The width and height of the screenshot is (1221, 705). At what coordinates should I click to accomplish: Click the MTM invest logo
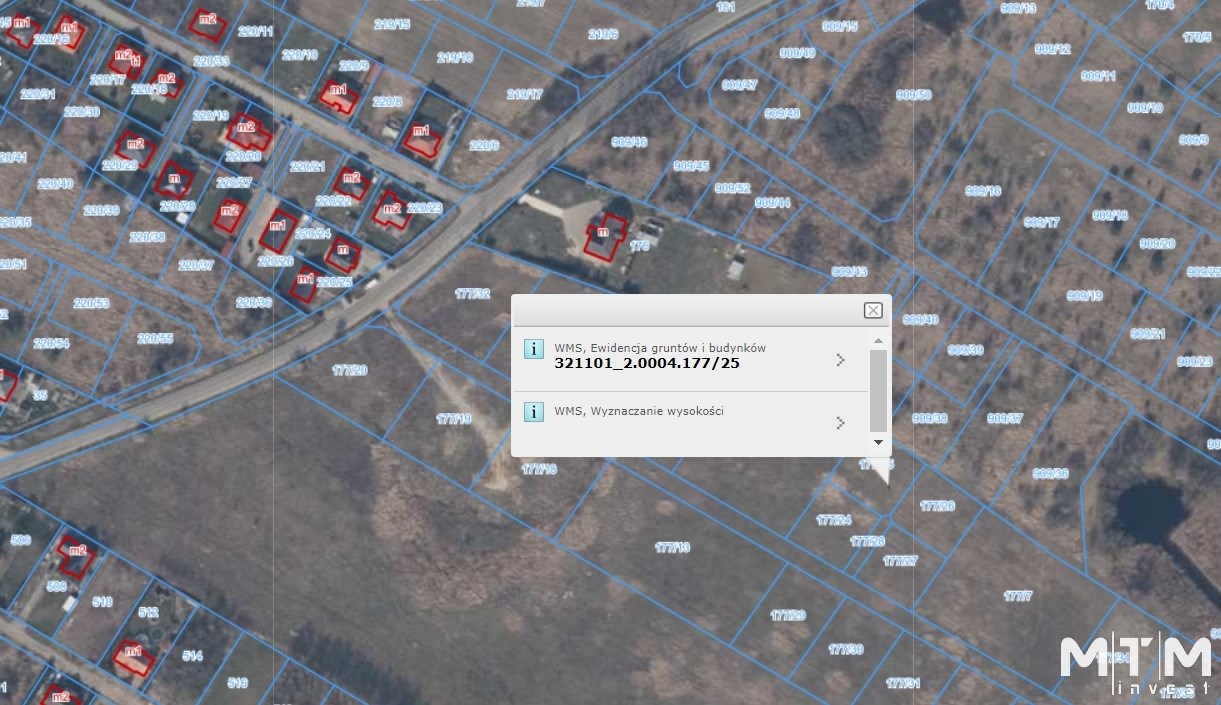(x=1136, y=663)
